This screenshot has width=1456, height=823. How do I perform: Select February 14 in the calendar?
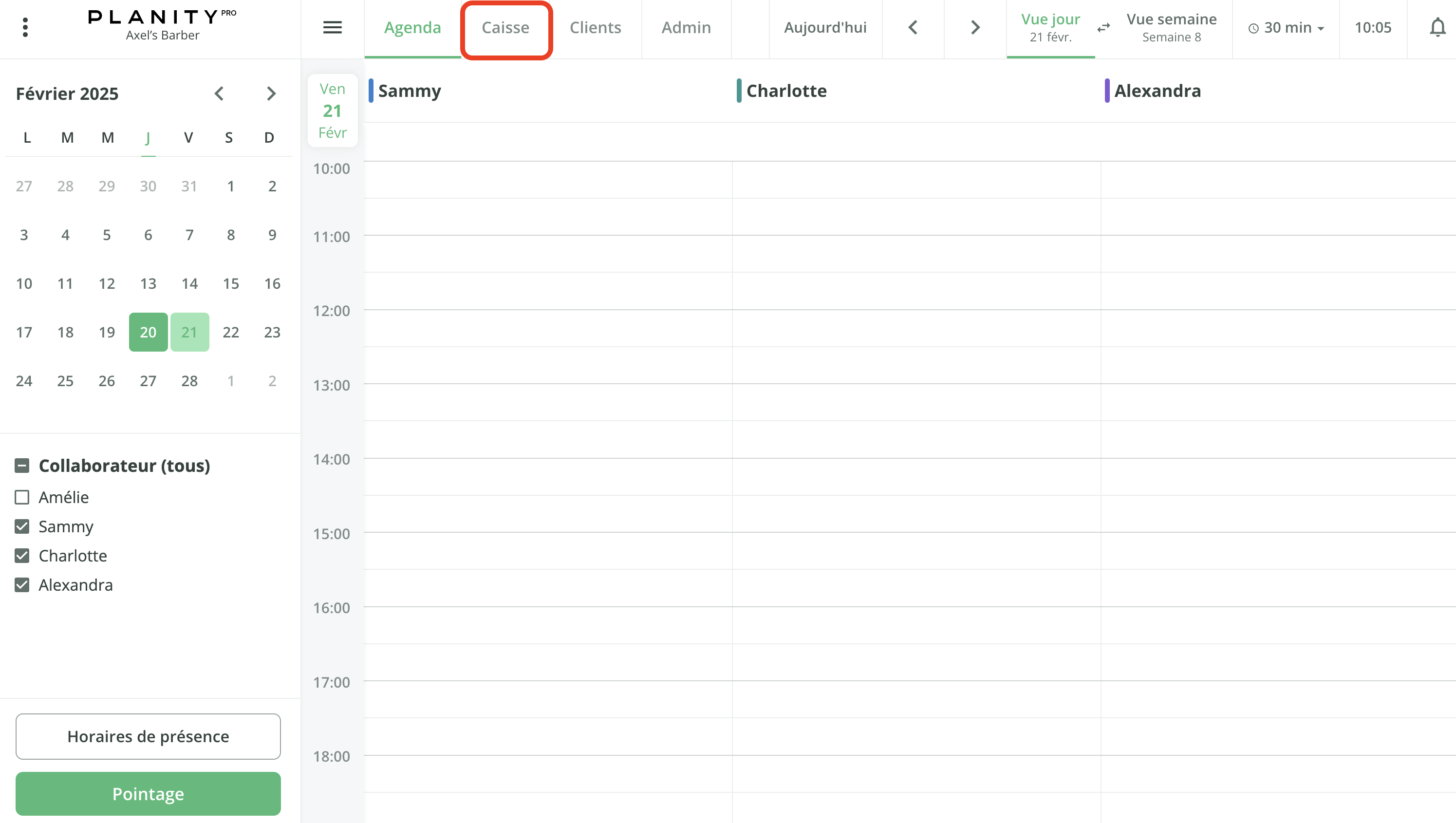tap(189, 284)
